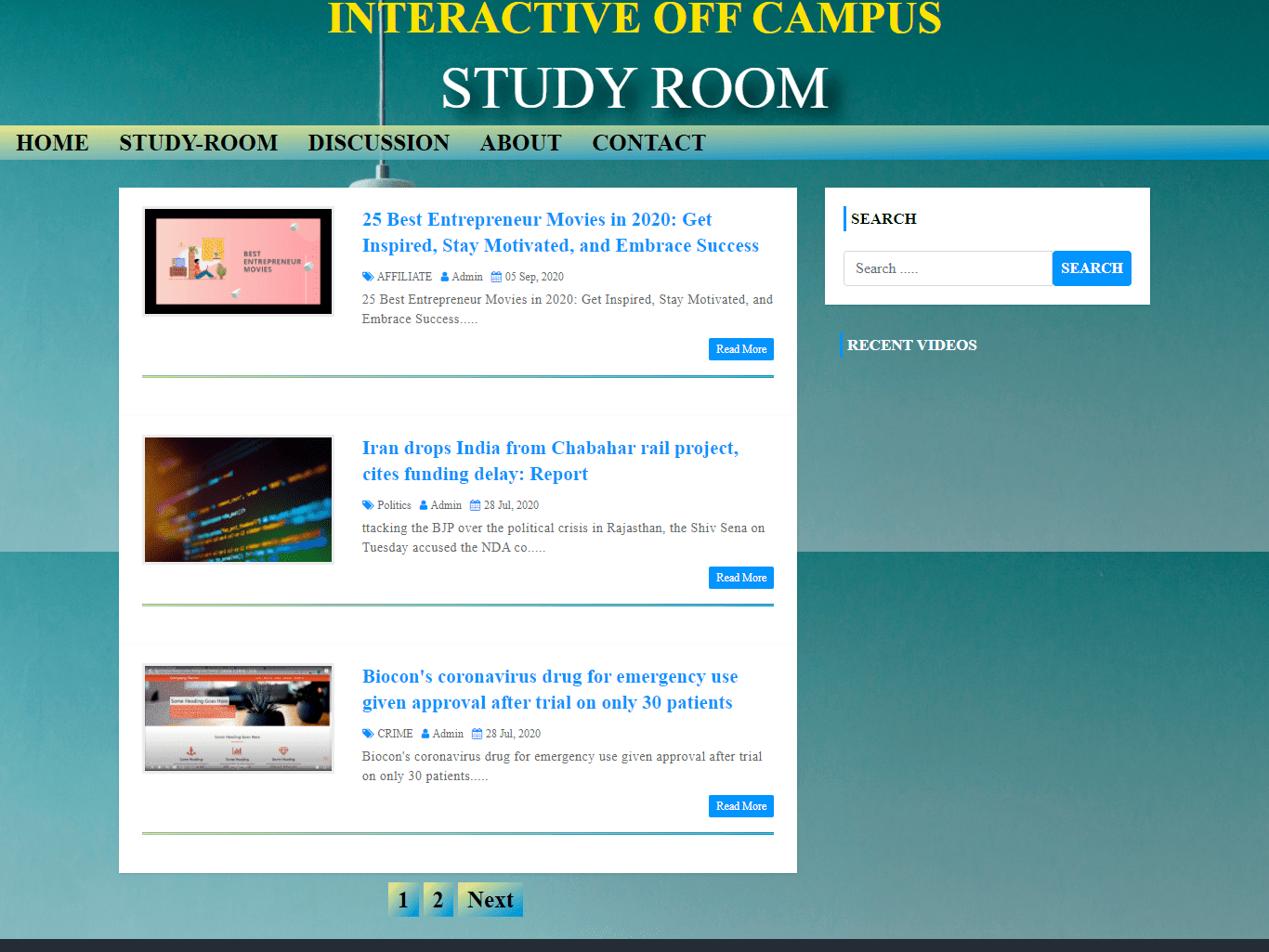The width and height of the screenshot is (1269, 952).
Task: Open the CONTACT page
Action: [649, 143]
